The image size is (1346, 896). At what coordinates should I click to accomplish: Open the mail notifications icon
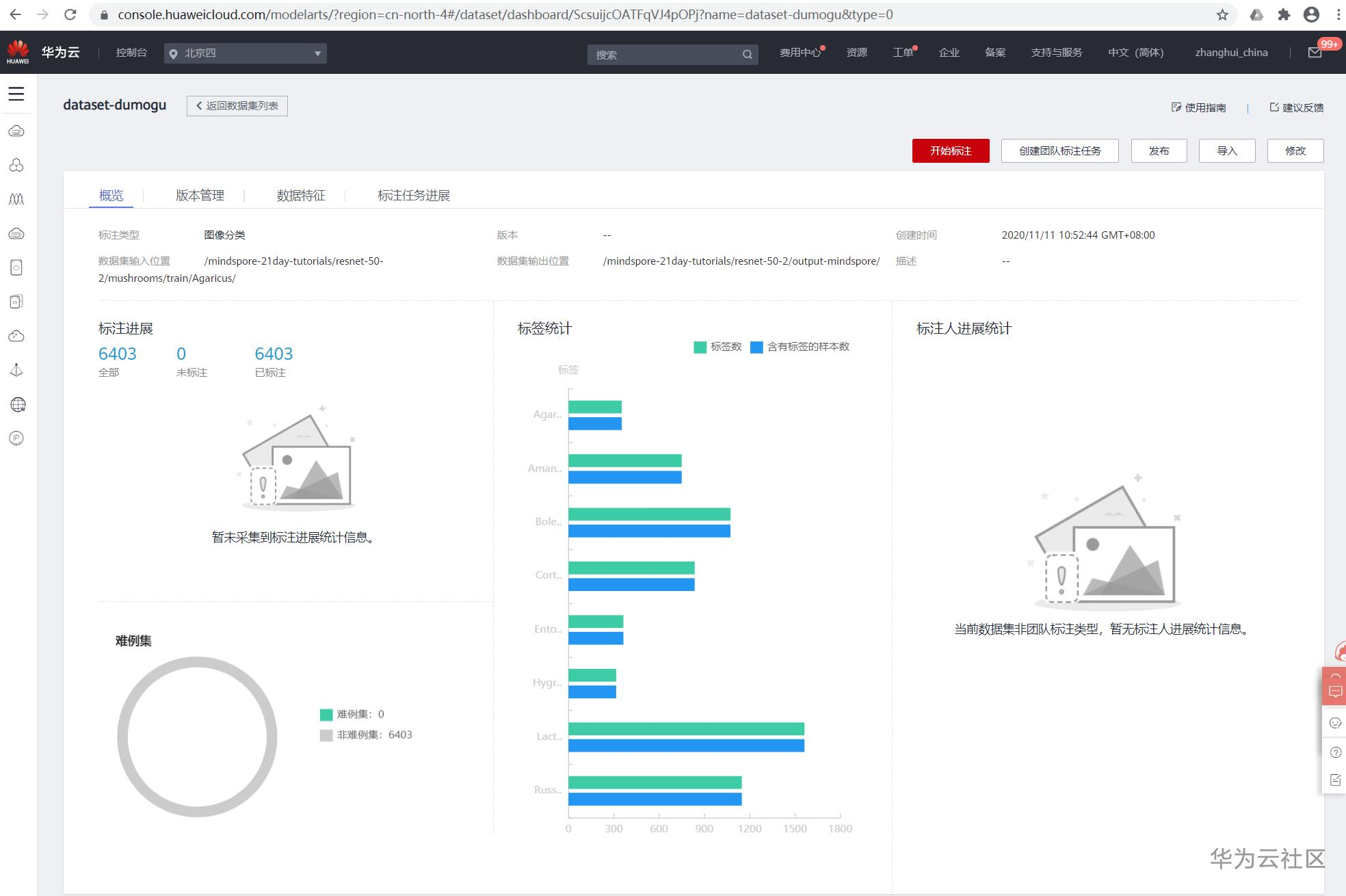pos(1315,53)
